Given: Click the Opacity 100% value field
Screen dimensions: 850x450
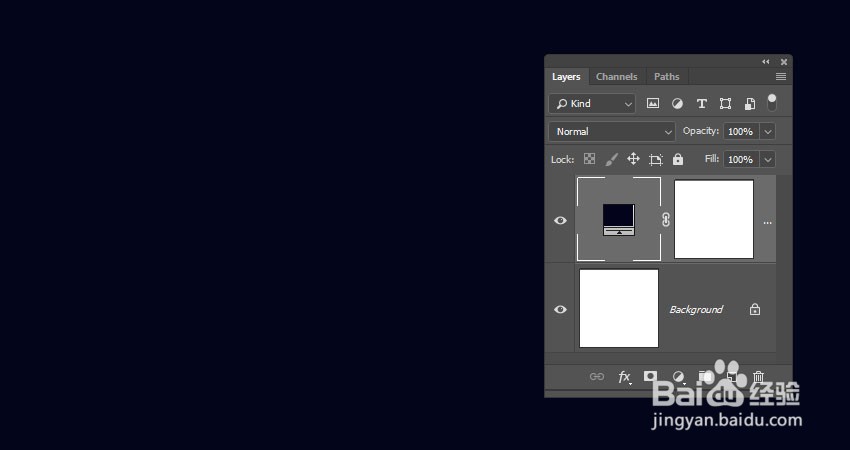Looking at the screenshot, I should [742, 131].
